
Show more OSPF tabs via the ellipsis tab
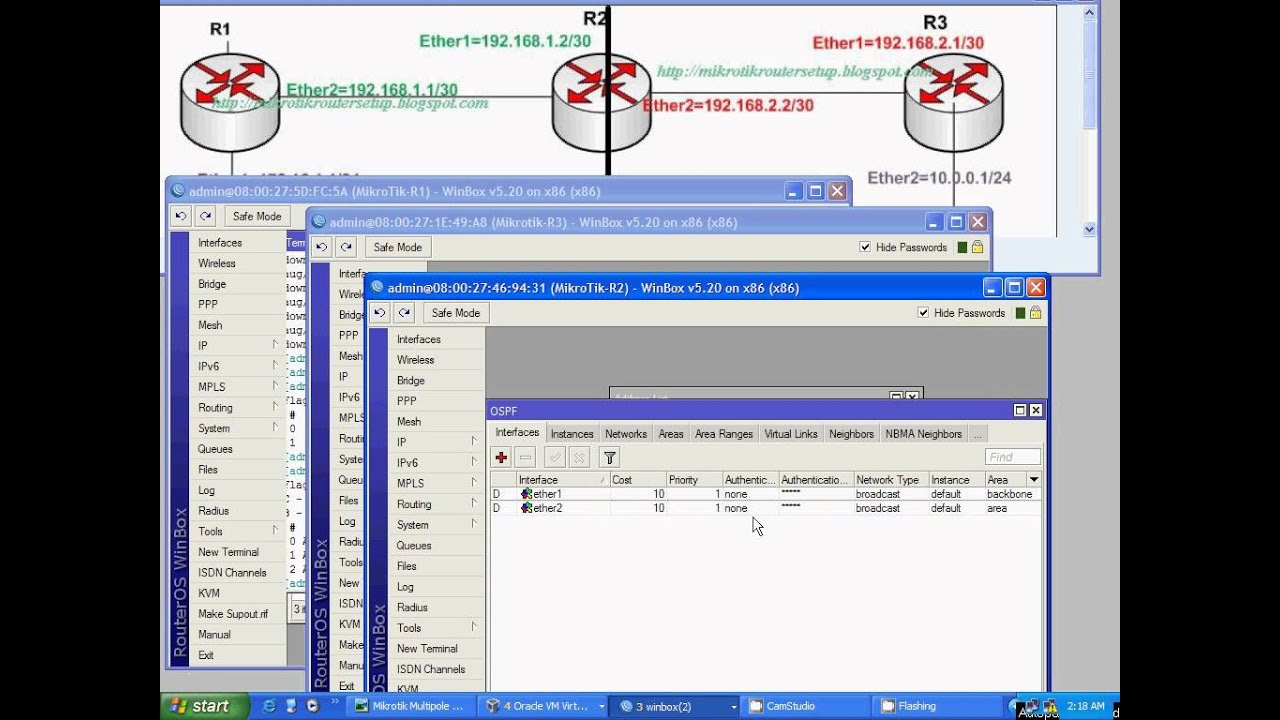(978, 434)
